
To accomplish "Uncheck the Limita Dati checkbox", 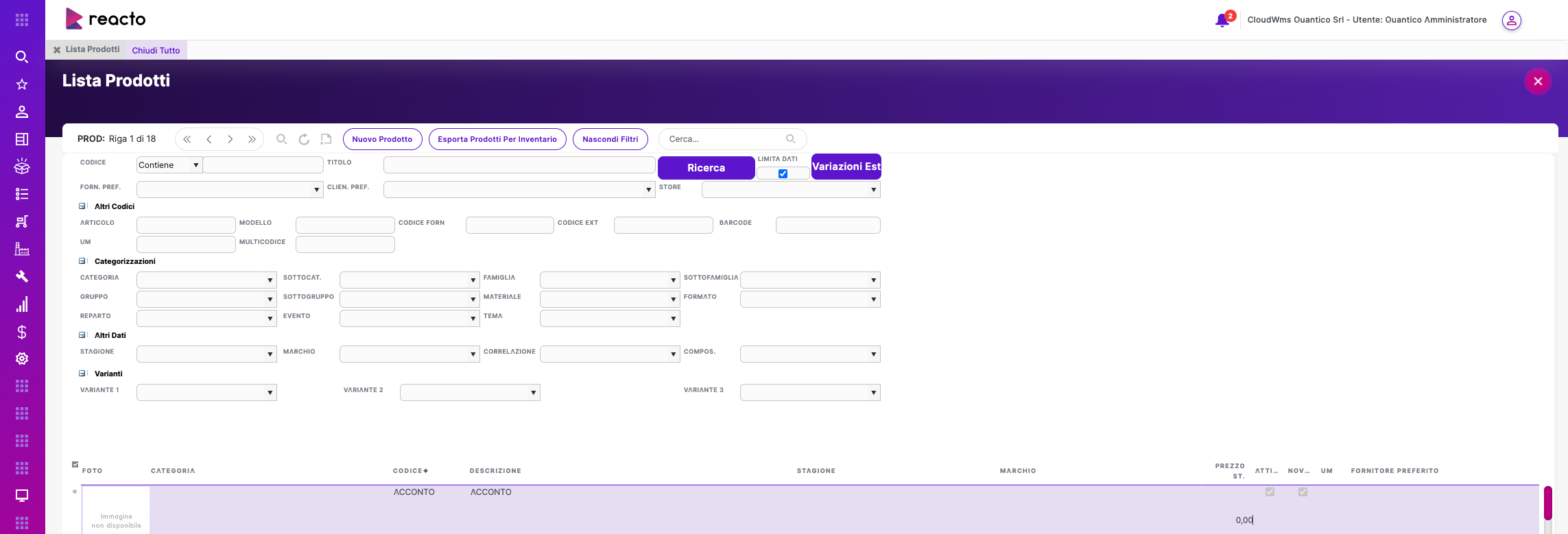I will (x=783, y=173).
